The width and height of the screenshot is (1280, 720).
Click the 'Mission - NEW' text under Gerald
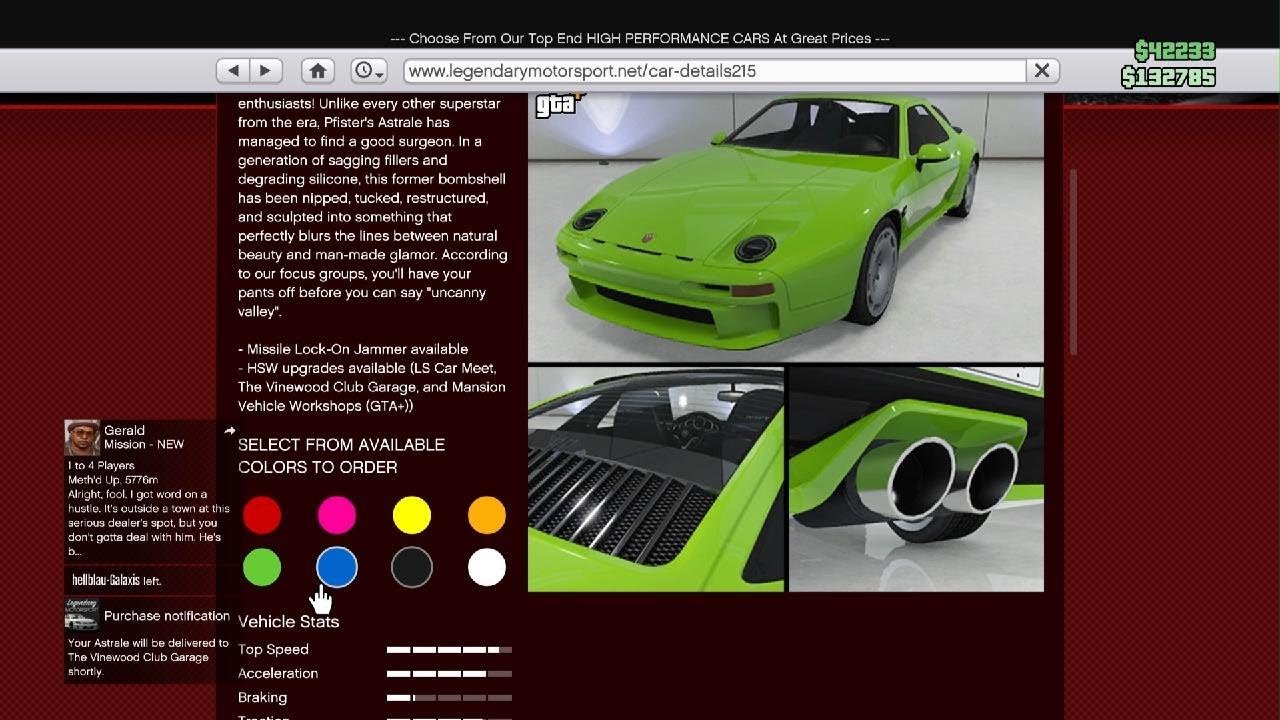pyautogui.click(x=144, y=445)
